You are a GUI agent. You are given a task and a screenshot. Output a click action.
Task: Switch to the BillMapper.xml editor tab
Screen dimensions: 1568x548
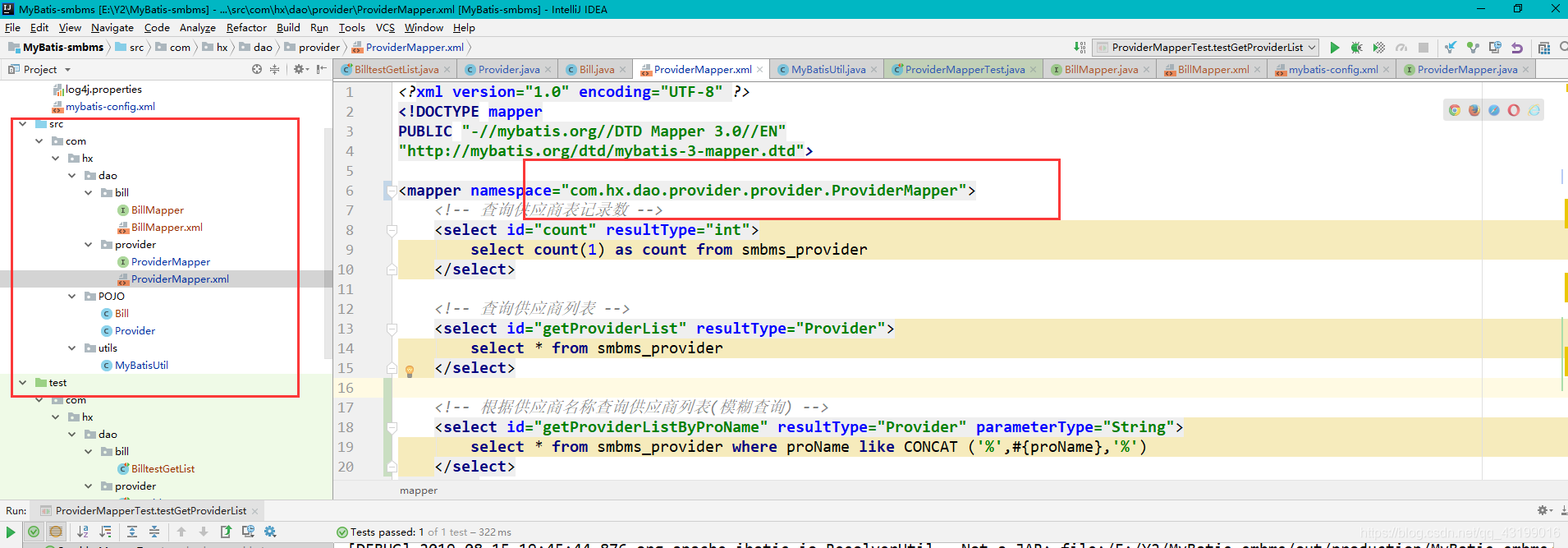[1213, 70]
